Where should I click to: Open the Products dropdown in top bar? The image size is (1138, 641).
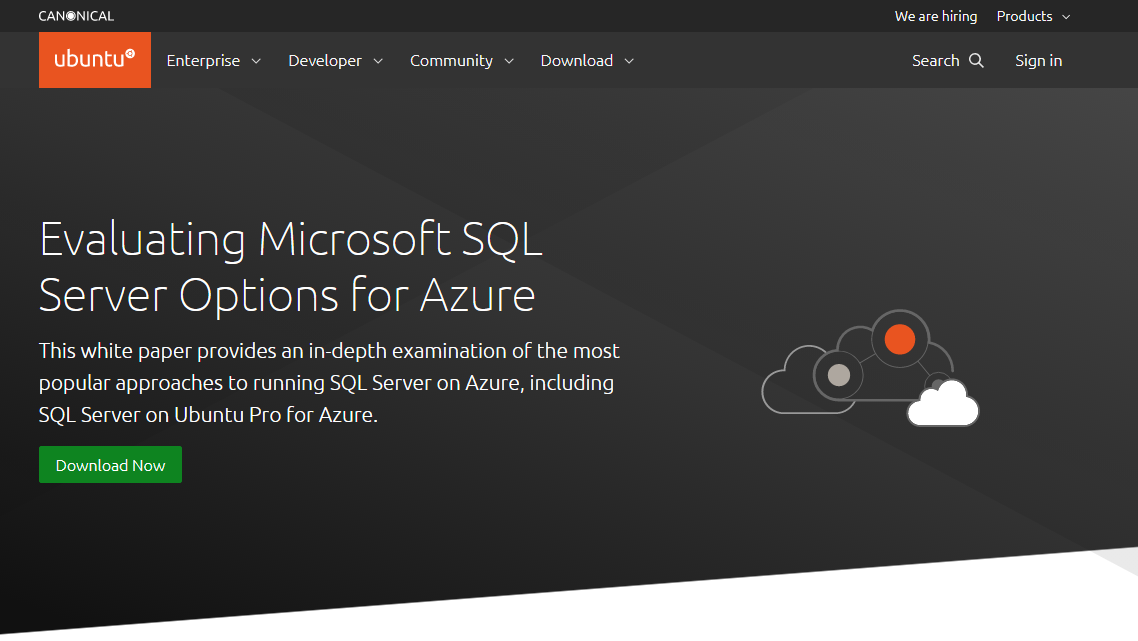[1033, 16]
